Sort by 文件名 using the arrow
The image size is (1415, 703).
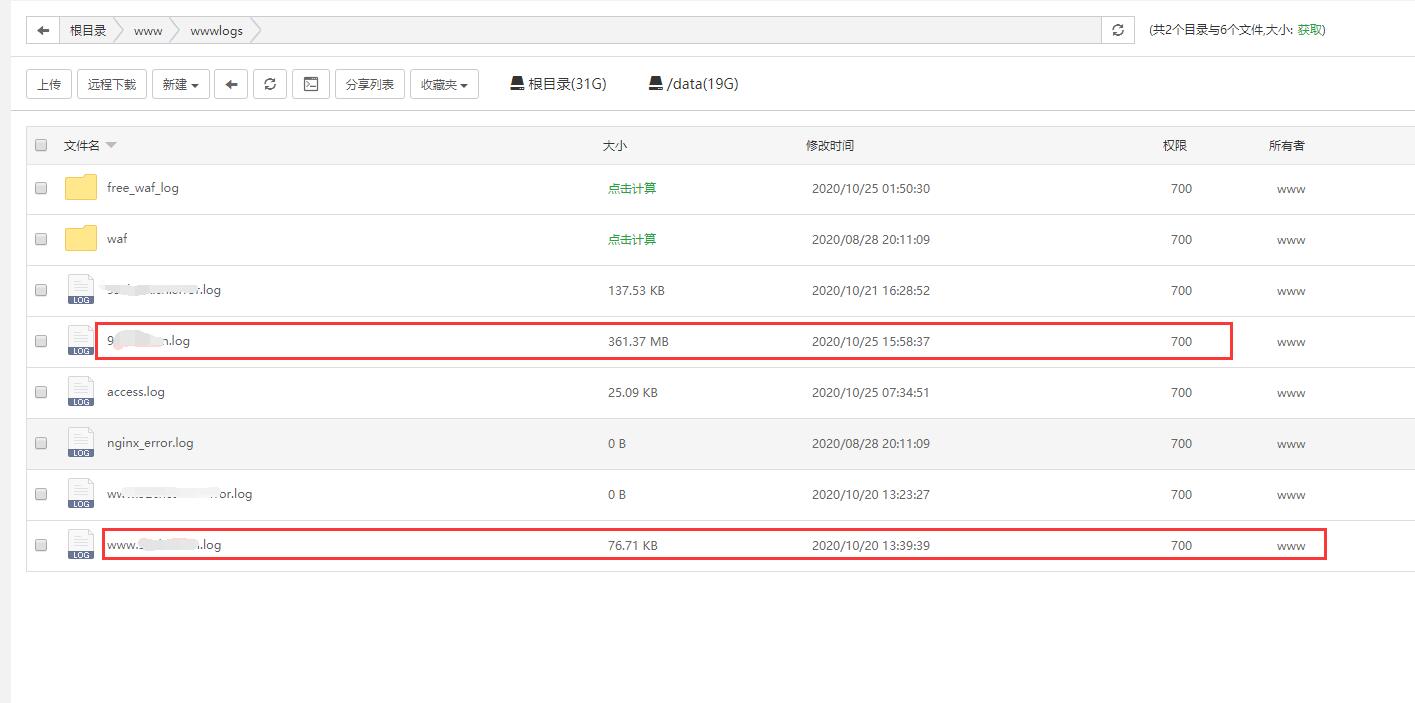tap(111, 146)
